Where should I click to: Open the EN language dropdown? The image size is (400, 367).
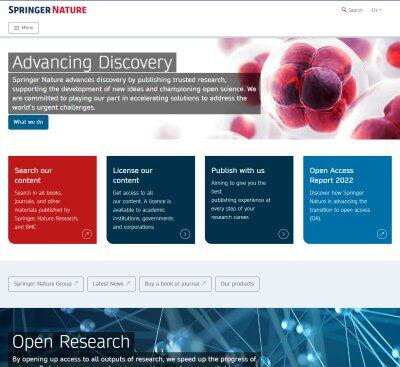377,10
